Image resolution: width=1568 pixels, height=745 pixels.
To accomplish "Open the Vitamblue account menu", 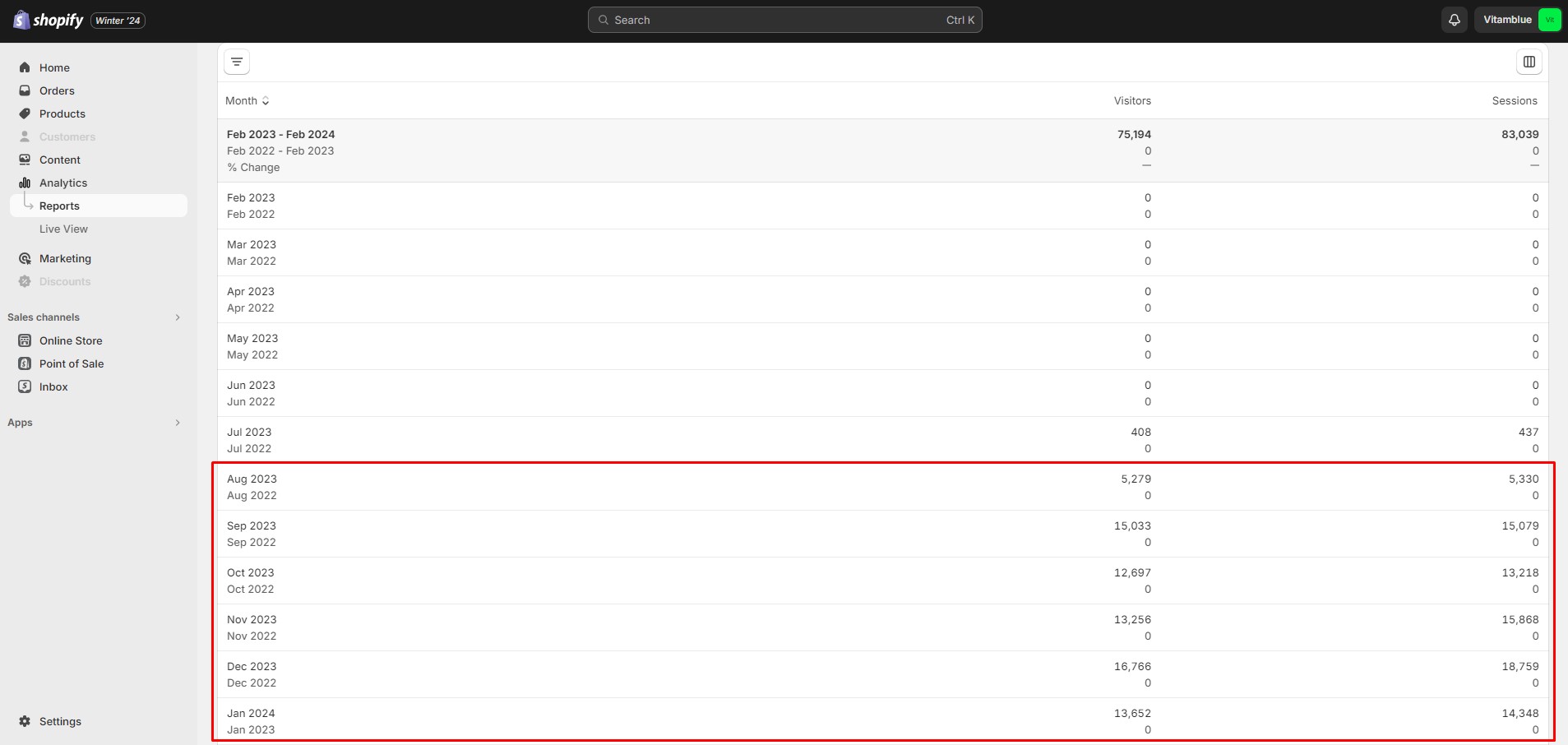I will pyautogui.click(x=1518, y=20).
